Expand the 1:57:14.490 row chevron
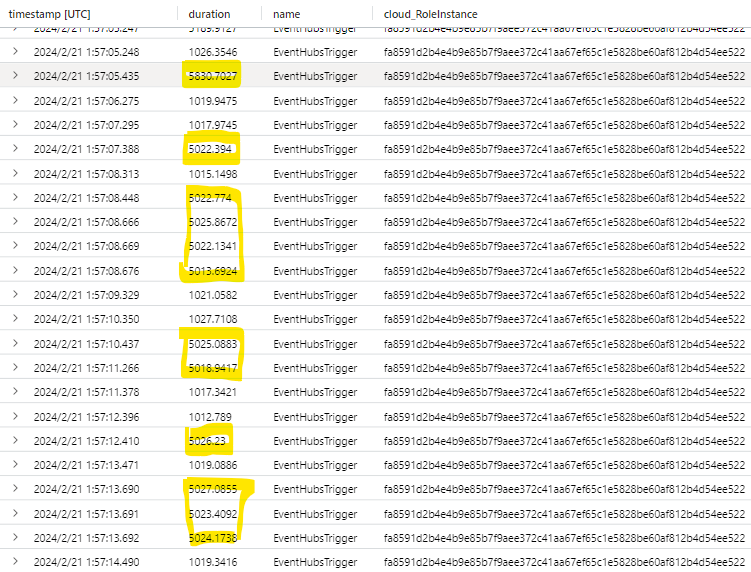751x572 pixels. point(15,562)
